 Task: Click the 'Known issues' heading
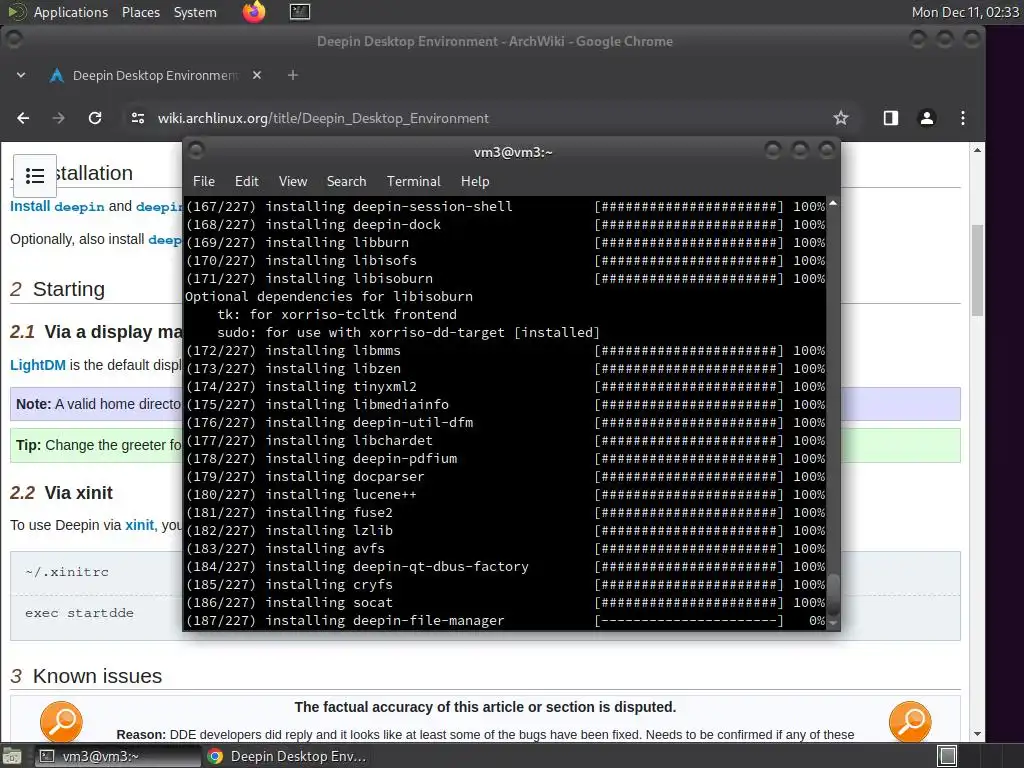point(97,676)
